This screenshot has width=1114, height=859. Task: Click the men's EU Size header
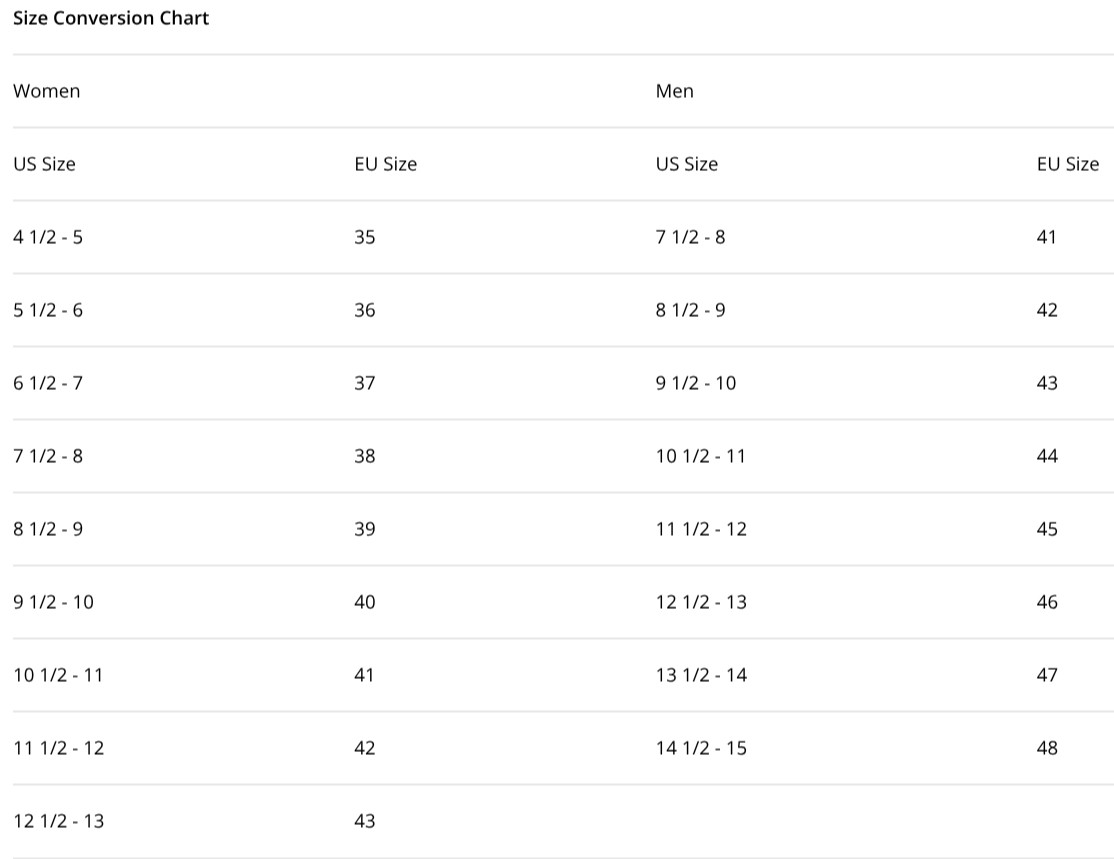tap(1067, 164)
